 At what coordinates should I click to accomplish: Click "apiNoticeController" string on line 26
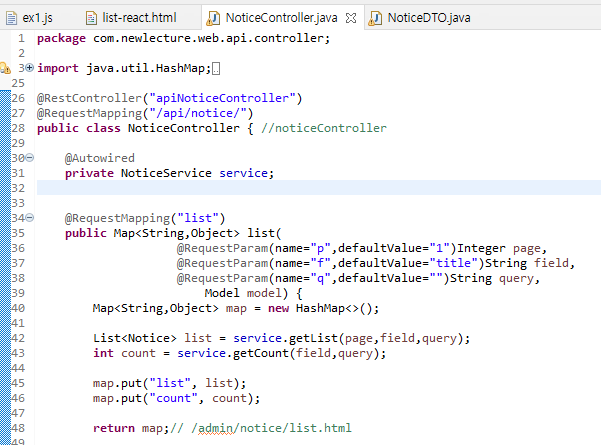(x=222, y=98)
